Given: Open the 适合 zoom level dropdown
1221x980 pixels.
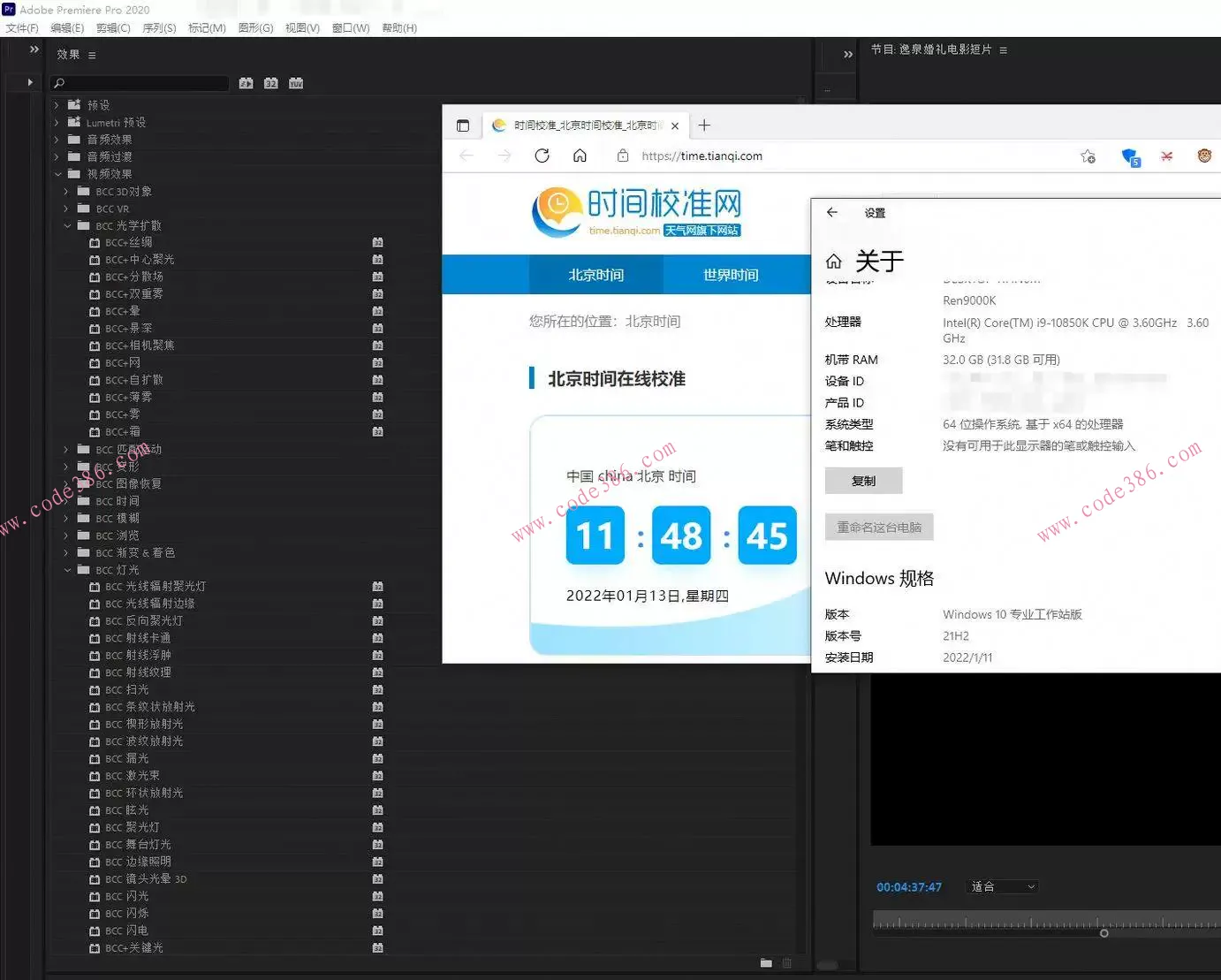Looking at the screenshot, I should tap(1003, 886).
